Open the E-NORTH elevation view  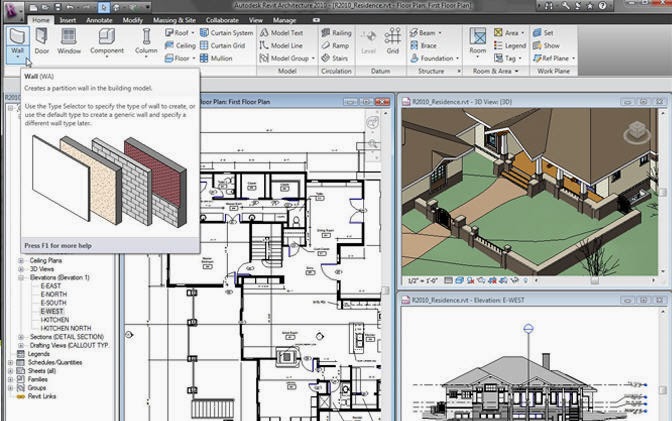click(54, 295)
